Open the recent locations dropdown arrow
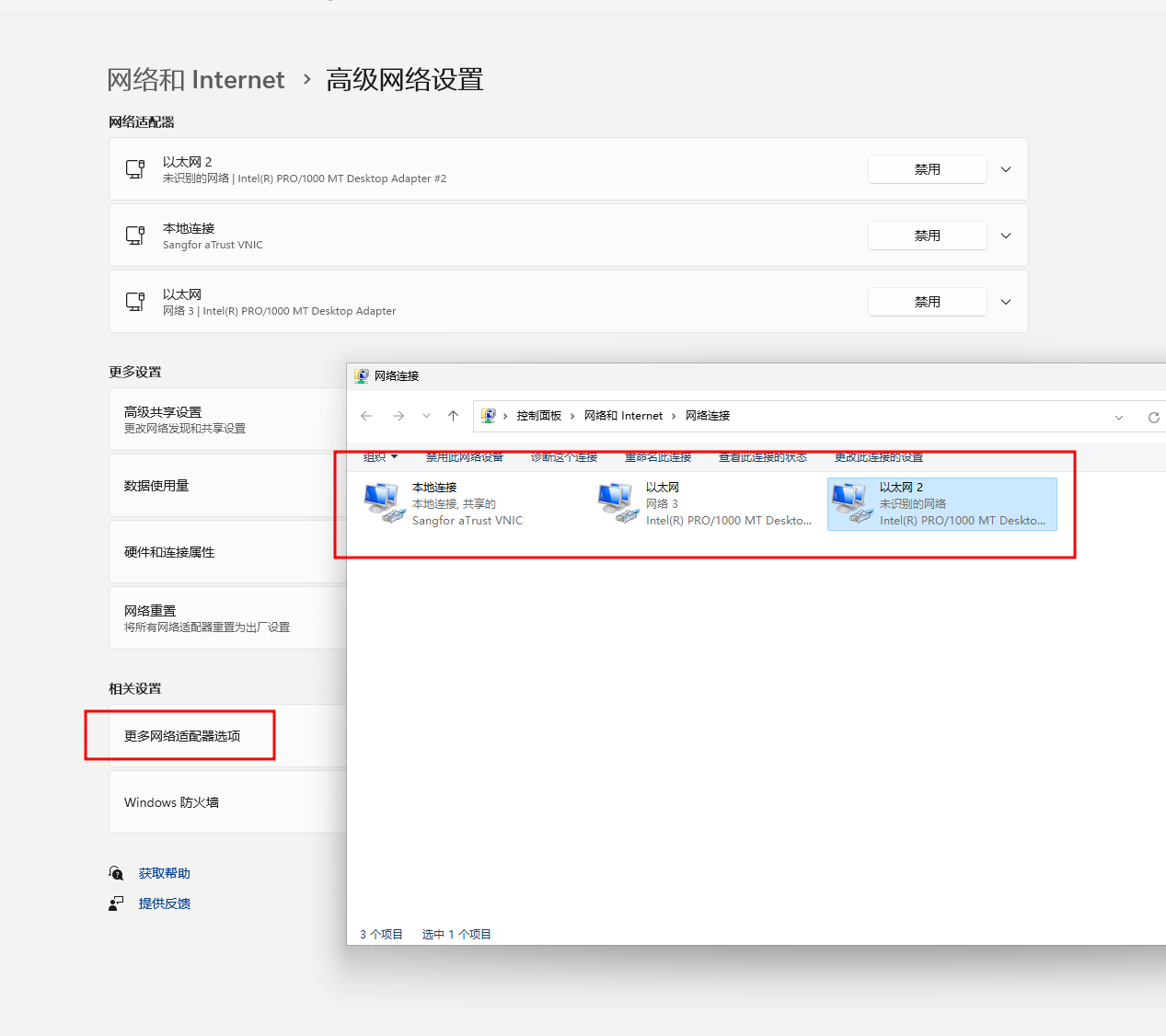The width and height of the screenshot is (1166, 1036). 426,416
